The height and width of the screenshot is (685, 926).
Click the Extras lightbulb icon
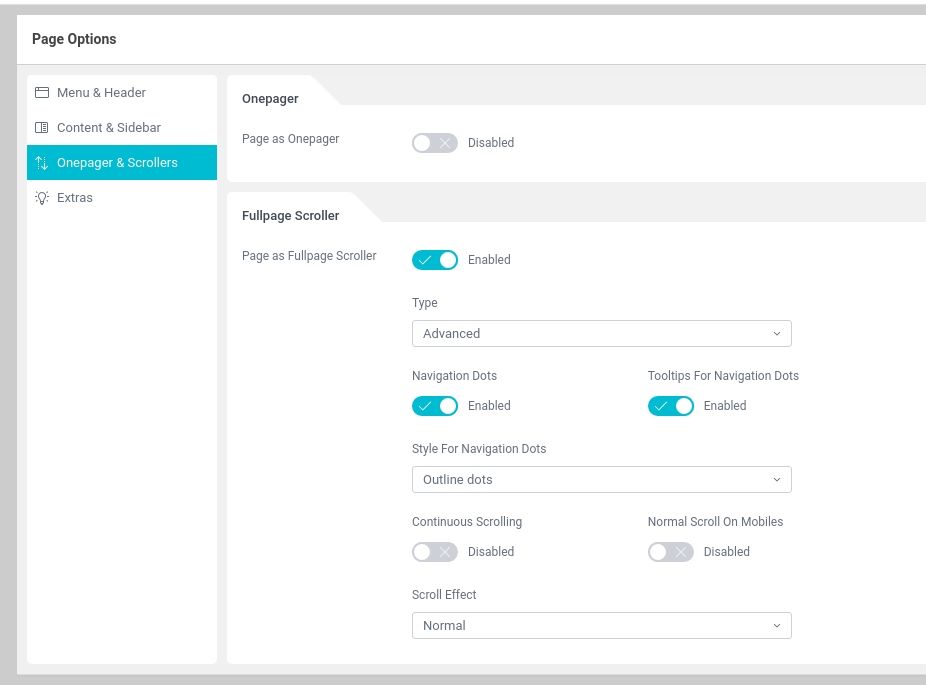point(42,198)
